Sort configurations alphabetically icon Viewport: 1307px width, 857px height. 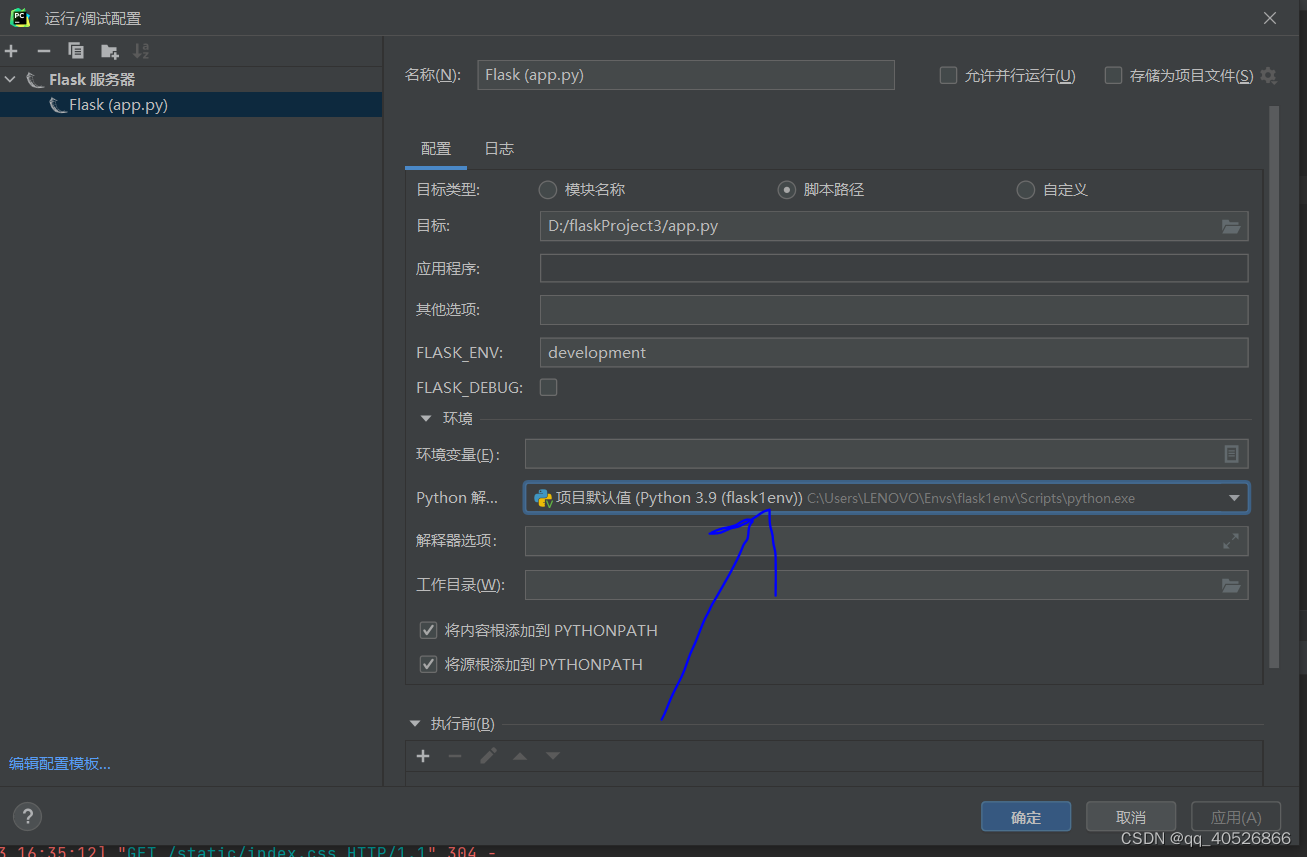141,51
